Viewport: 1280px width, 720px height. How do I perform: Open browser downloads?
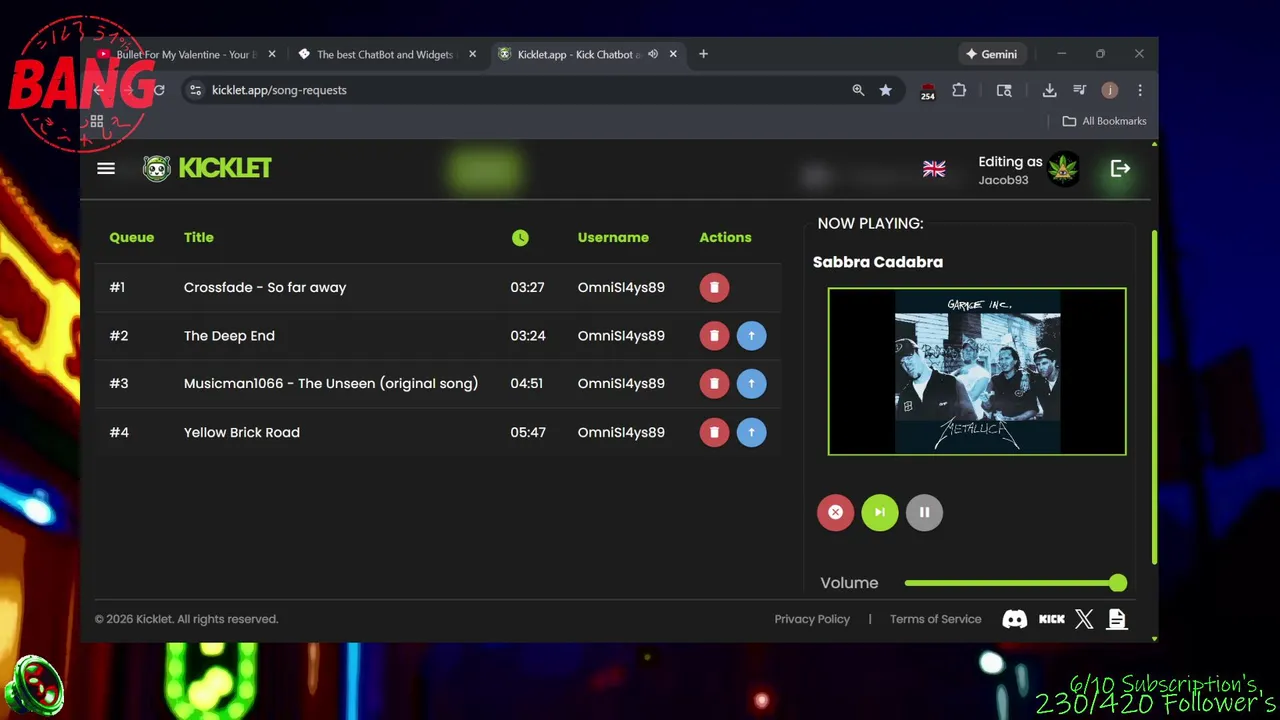coord(1049,90)
